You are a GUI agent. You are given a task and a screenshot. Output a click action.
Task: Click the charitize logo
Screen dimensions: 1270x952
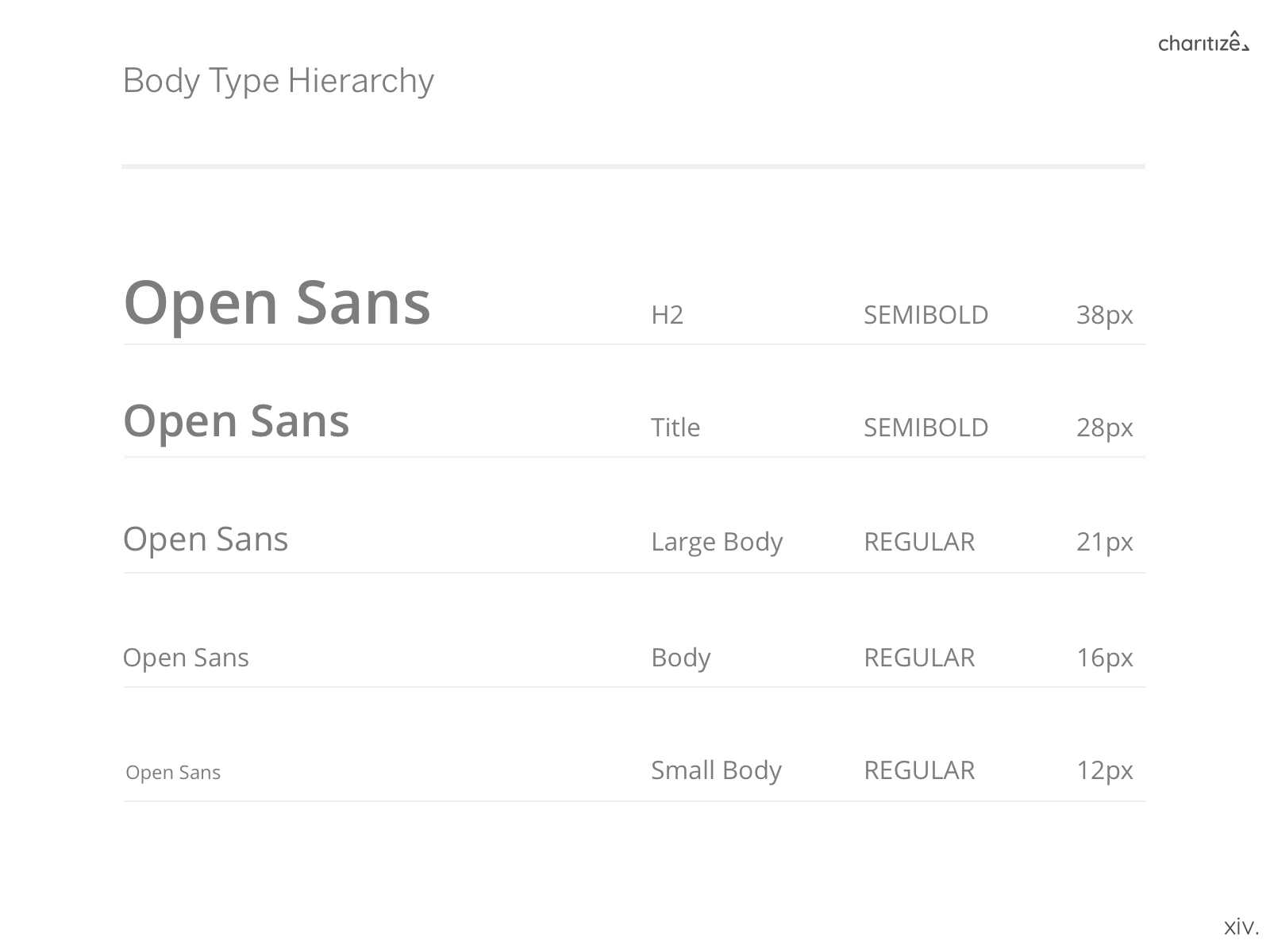(x=1203, y=40)
